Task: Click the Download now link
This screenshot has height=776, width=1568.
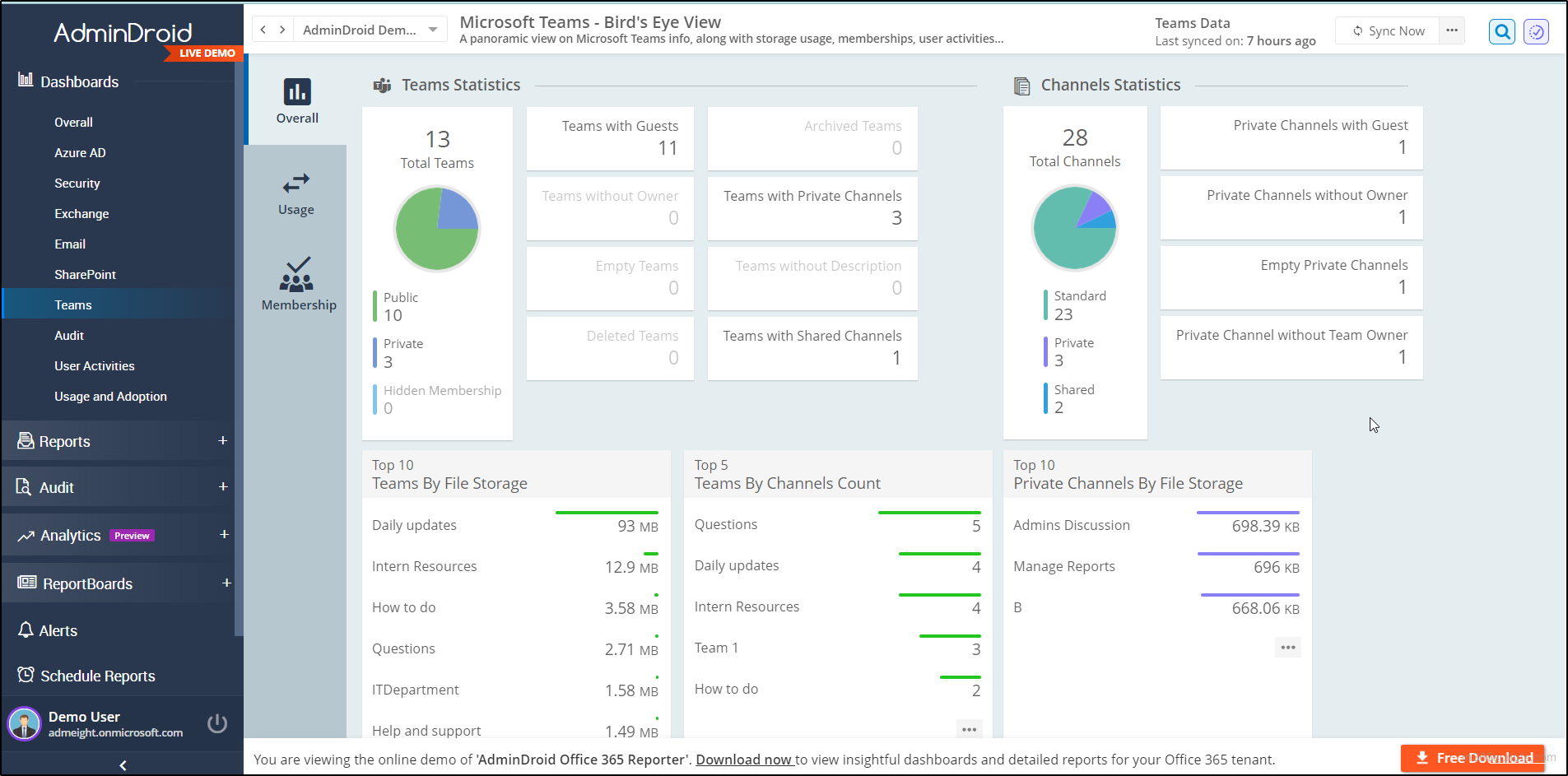Action: pos(743,759)
